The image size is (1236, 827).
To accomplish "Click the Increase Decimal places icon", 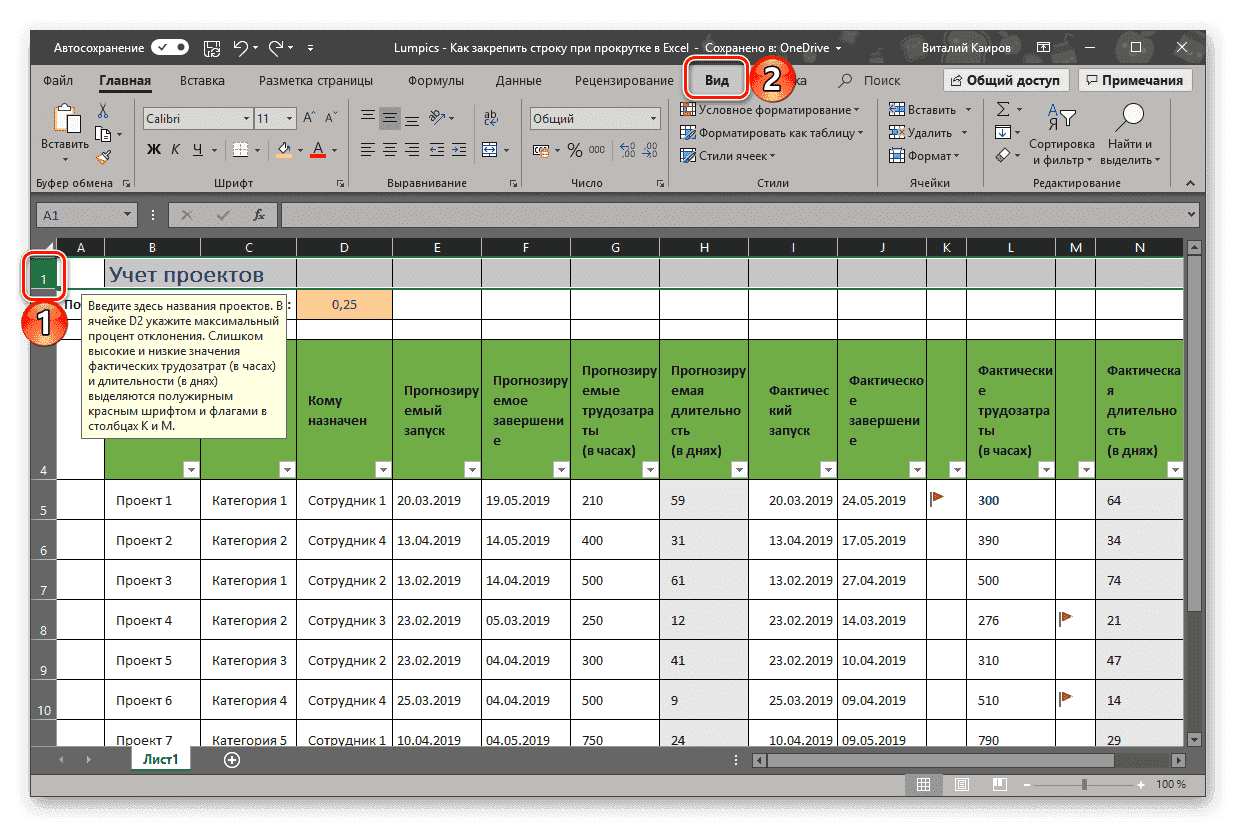I will pyautogui.click(x=625, y=148).
